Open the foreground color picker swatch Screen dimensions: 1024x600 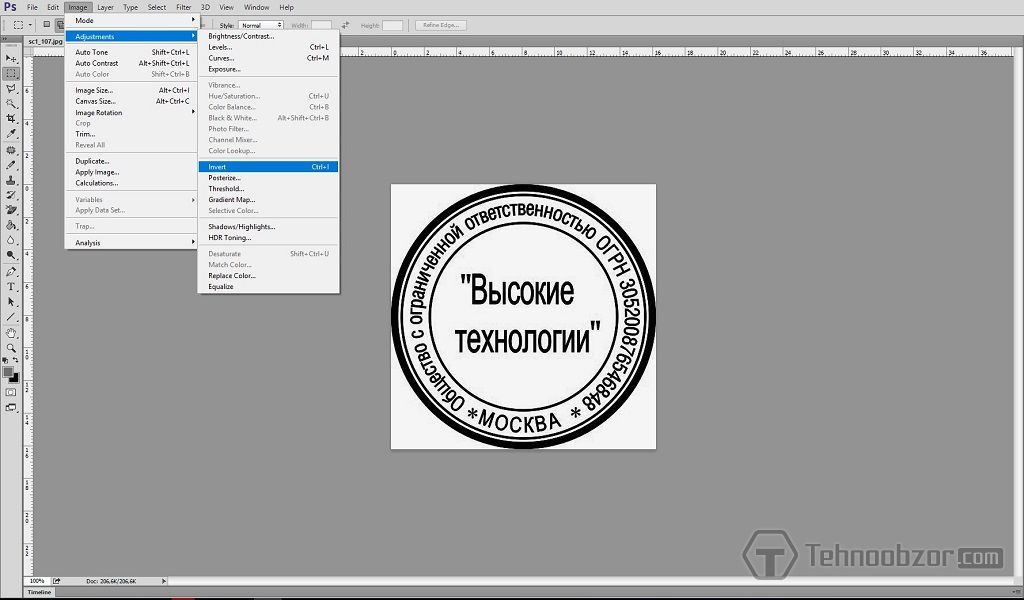click(x=8, y=371)
